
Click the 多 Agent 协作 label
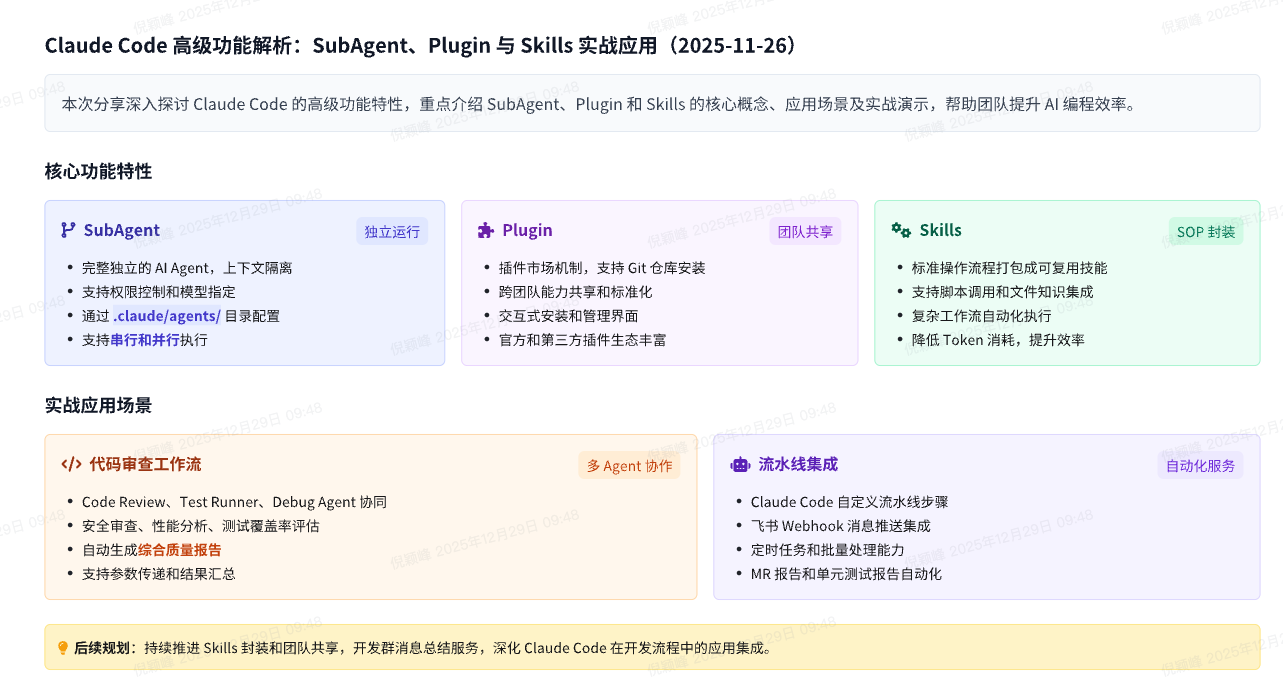(628, 466)
